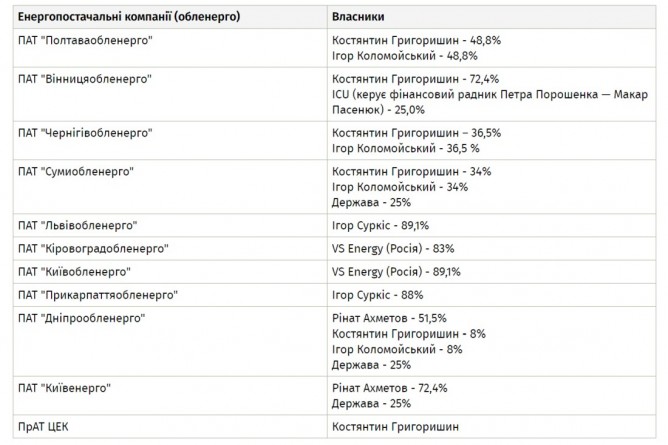Click the ПАТ "Сумиобленерго" company name
This screenshot has width=668, height=445.
click(75, 171)
